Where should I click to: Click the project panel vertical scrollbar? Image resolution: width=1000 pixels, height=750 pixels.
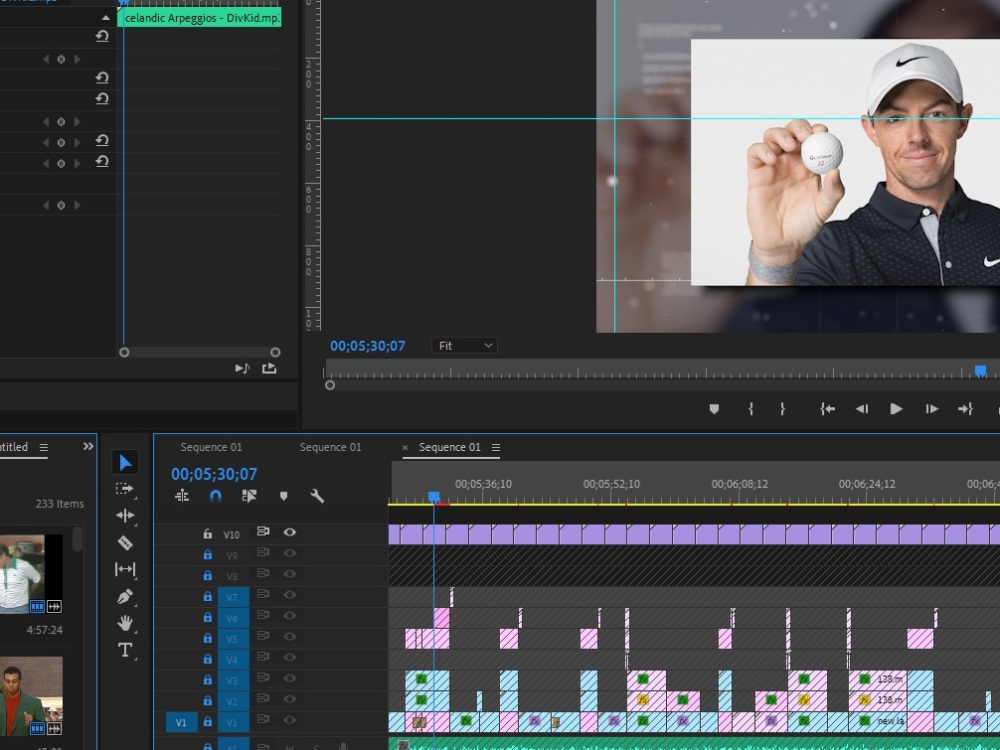coord(77,540)
